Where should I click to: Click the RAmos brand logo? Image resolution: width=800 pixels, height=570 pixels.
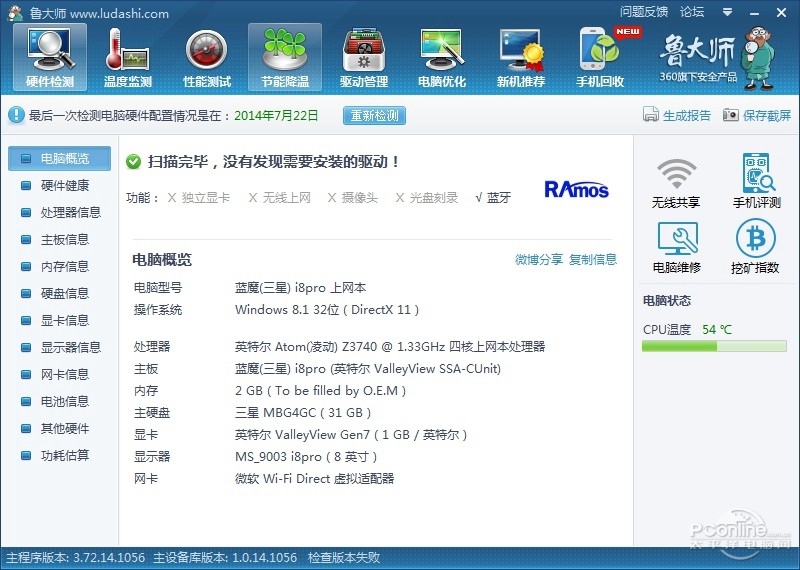(x=577, y=189)
